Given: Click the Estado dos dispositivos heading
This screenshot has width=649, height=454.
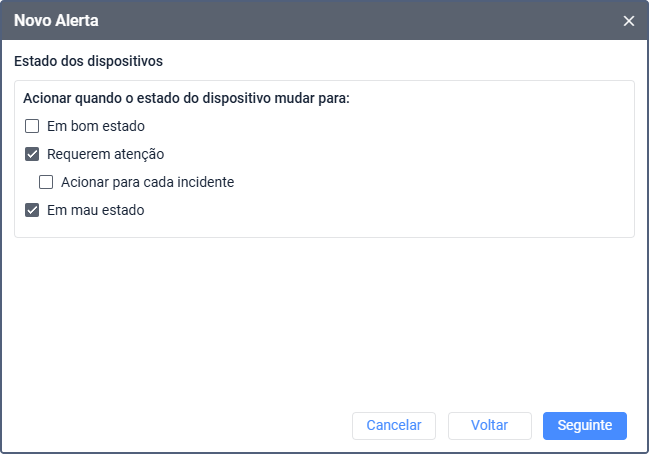Looking at the screenshot, I should pos(89,61).
